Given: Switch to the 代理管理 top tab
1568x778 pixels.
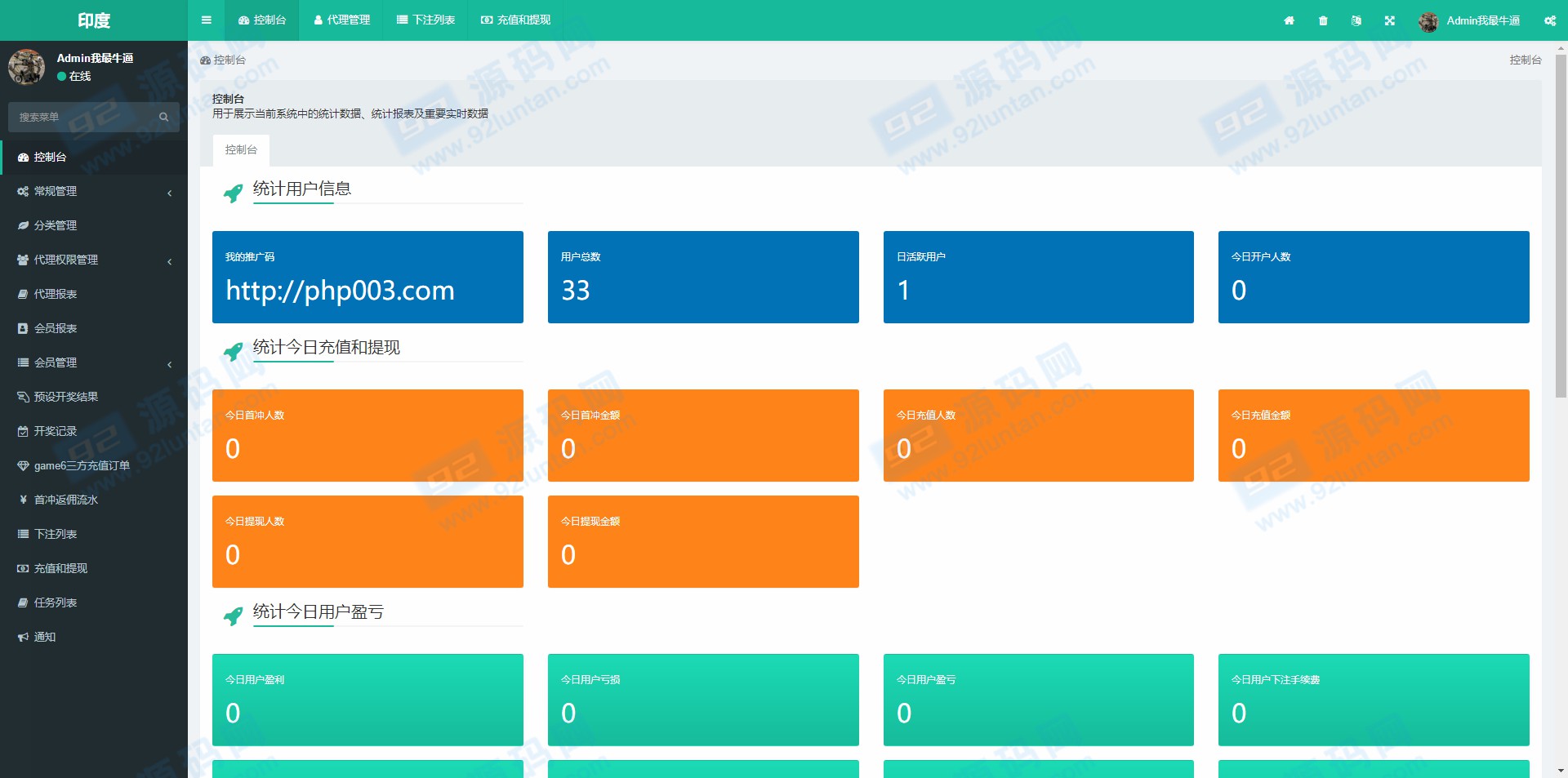Looking at the screenshot, I should tap(342, 20).
